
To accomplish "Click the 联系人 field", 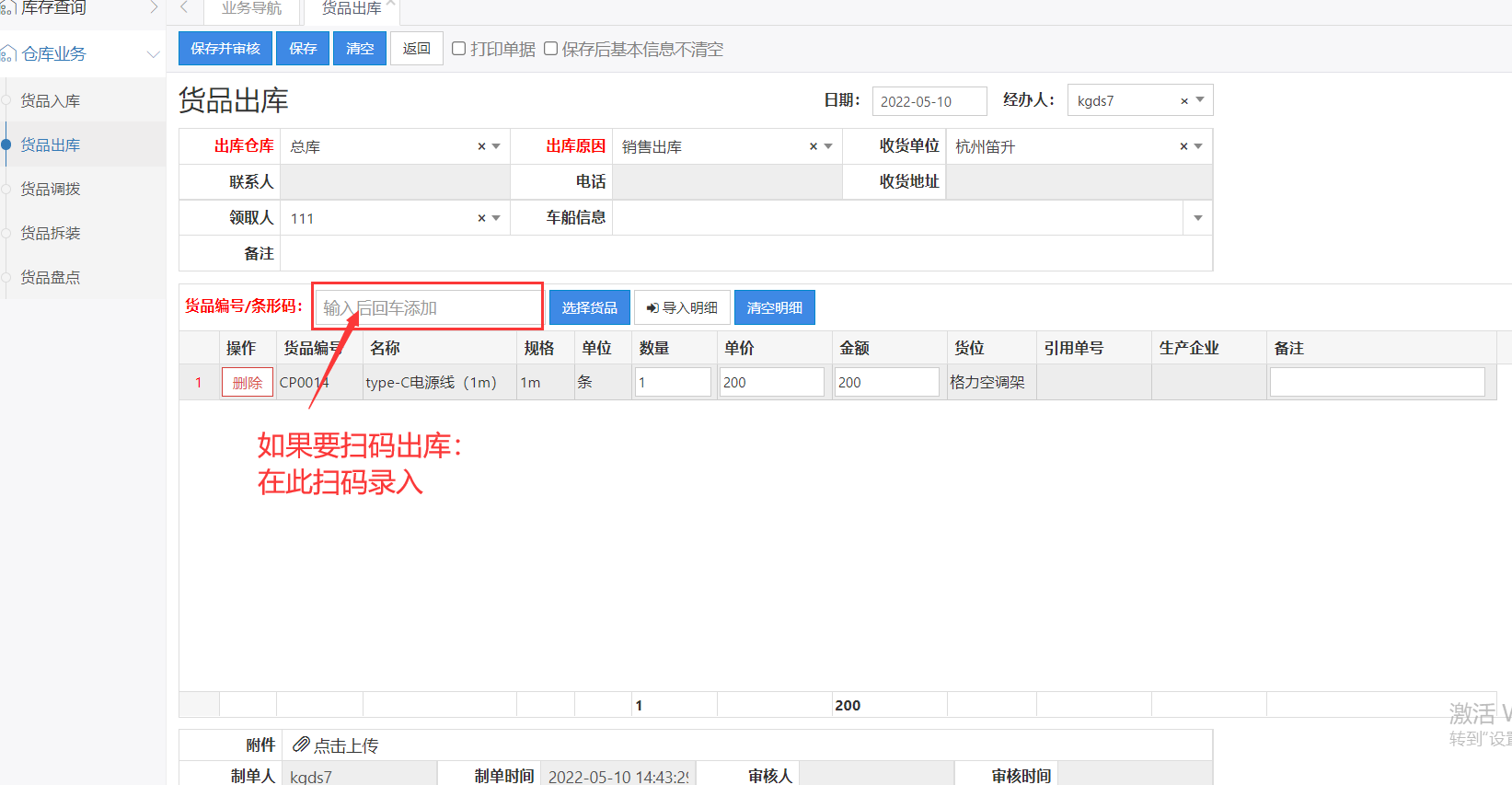I will tap(395, 181).
